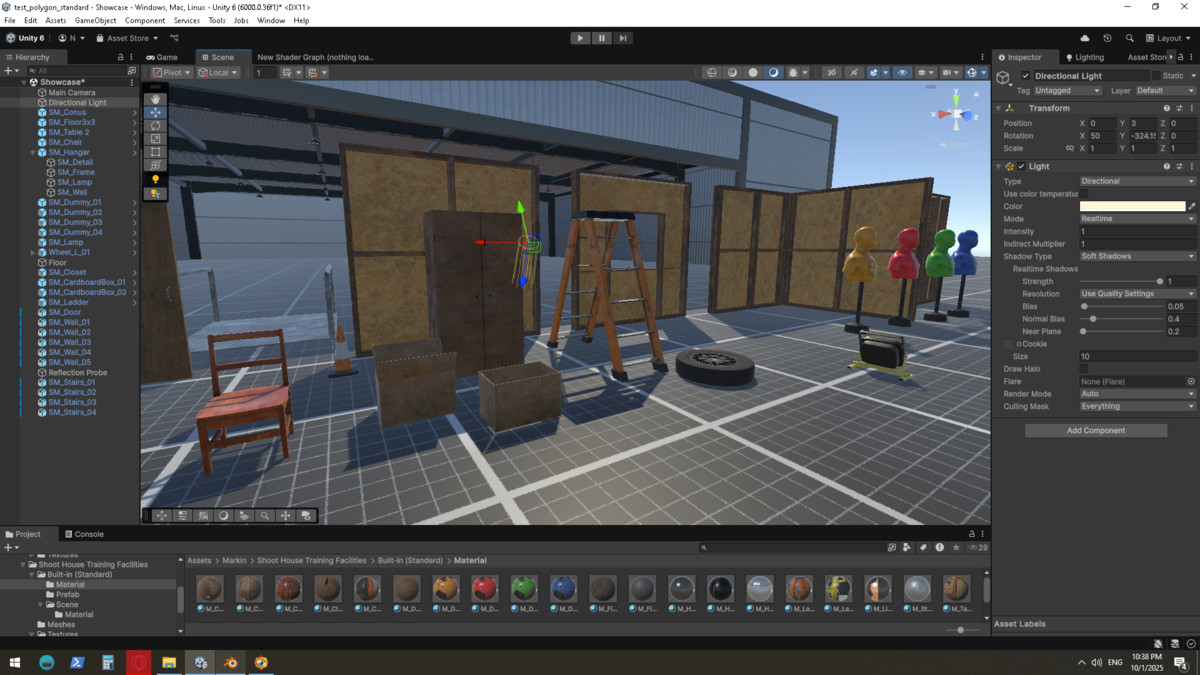Viewport: 1200px width, 675px height.
Task: Open the Blender icon in taskbar
Action: coord(231,662)
